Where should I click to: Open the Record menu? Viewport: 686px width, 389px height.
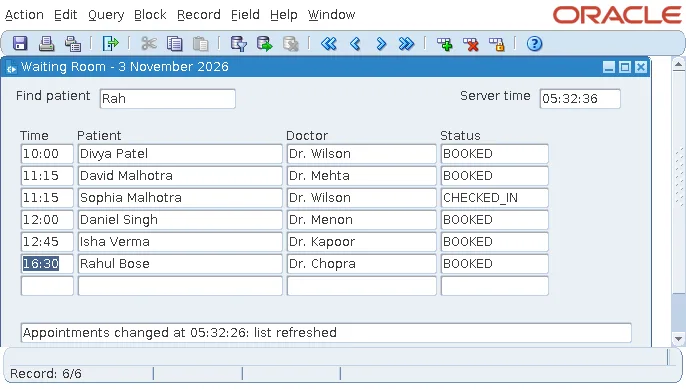click(x=199, y=15)
